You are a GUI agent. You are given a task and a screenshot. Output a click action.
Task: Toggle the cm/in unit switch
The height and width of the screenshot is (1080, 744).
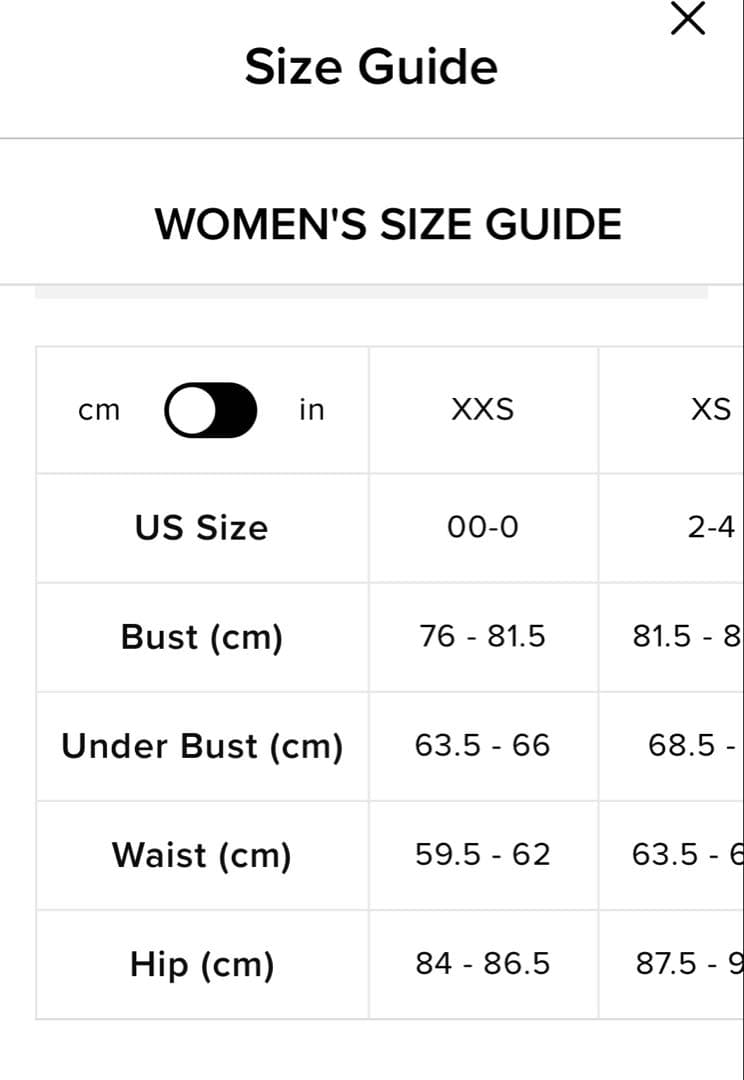[211, 410]
